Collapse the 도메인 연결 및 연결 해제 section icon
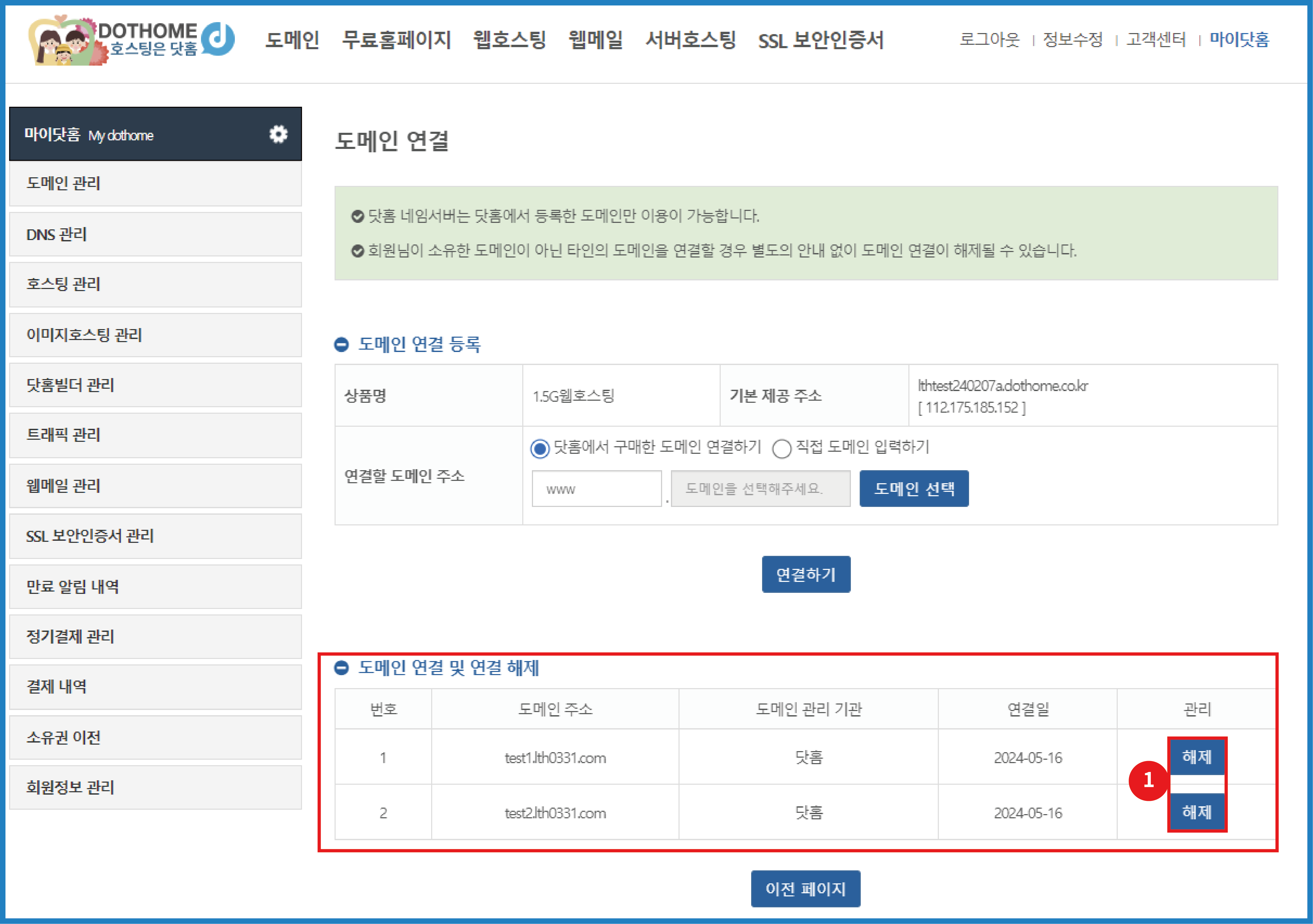1313x924 pixels. [341, 667]
